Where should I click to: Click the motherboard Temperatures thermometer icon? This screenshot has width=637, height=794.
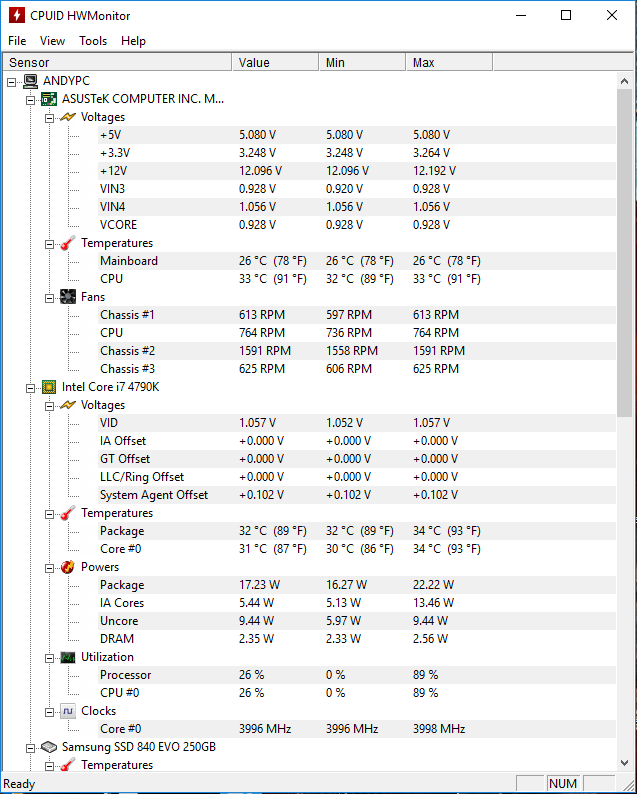tap(68, 243)
